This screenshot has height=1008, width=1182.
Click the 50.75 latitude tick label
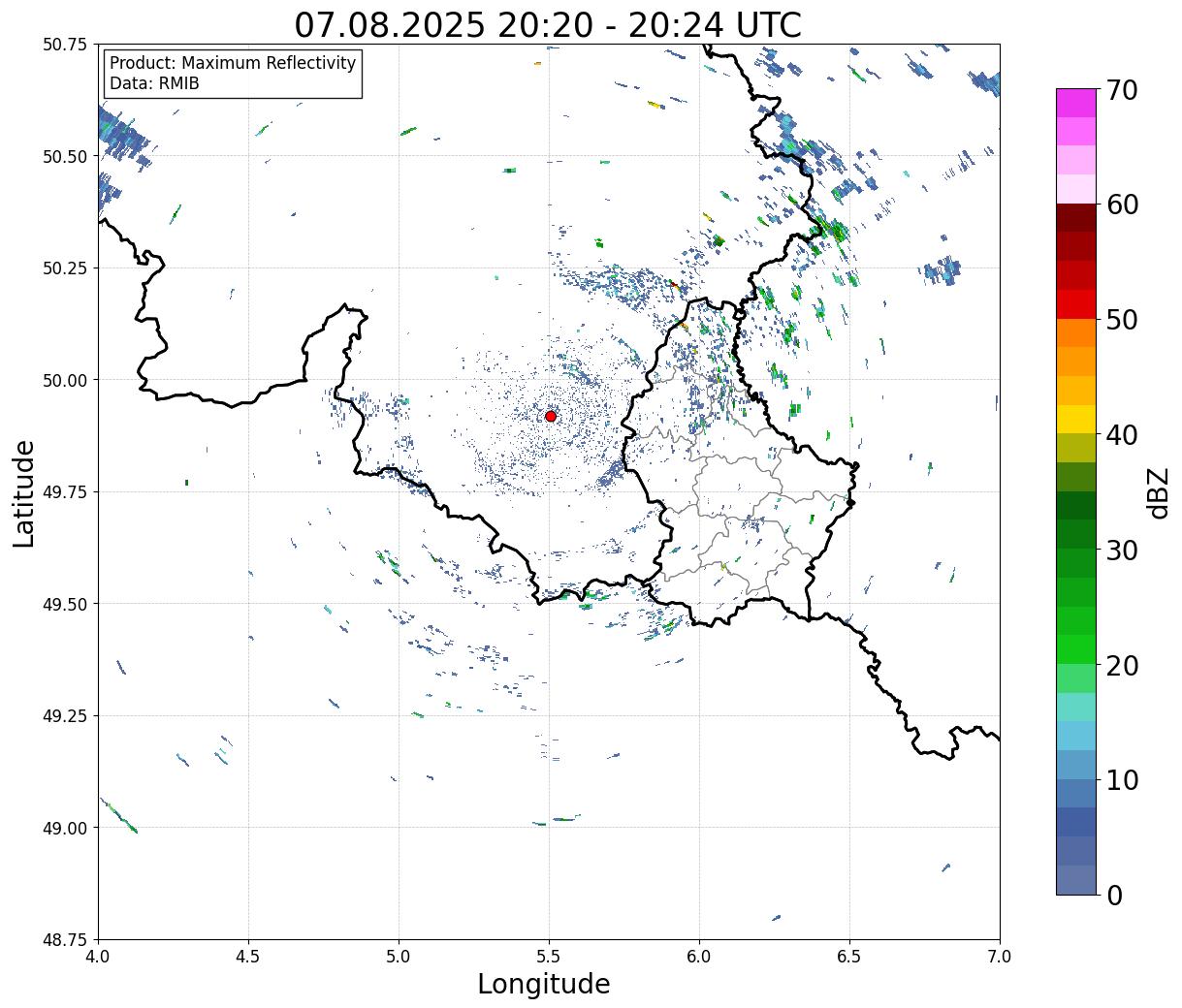pyautogui.click(x=65, y=45)
